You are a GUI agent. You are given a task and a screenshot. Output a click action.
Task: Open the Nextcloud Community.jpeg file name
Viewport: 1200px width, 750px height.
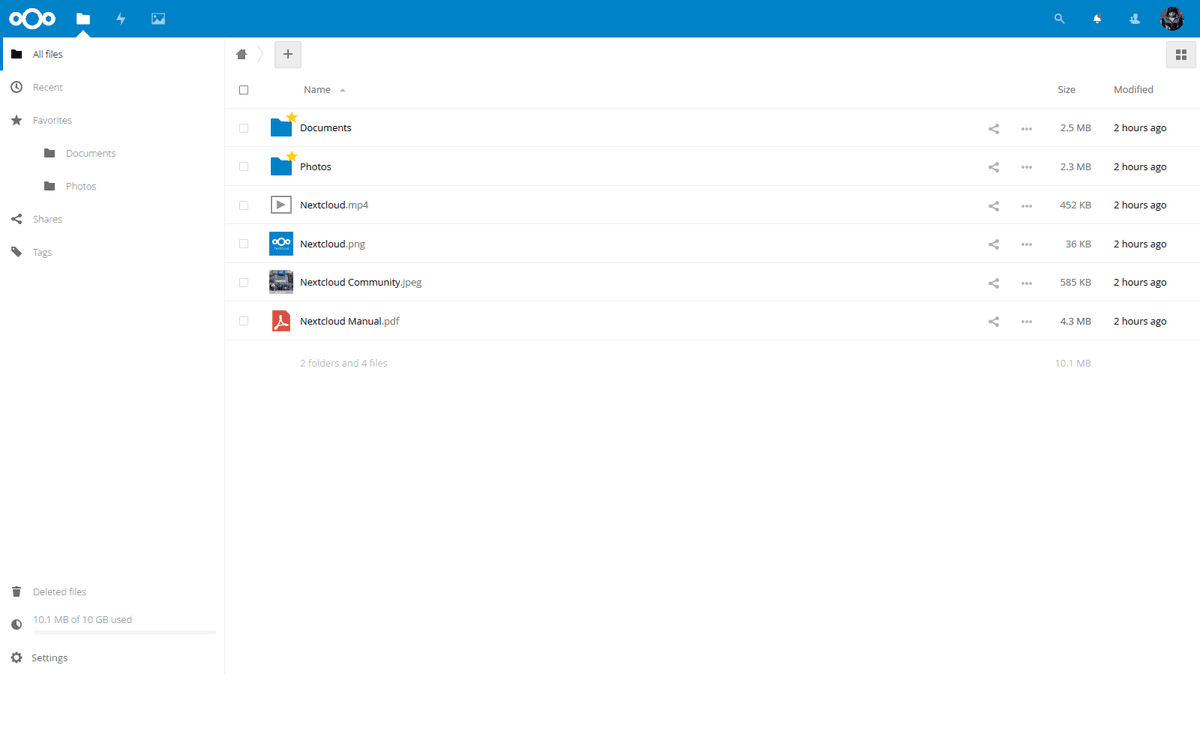(361, 282)
